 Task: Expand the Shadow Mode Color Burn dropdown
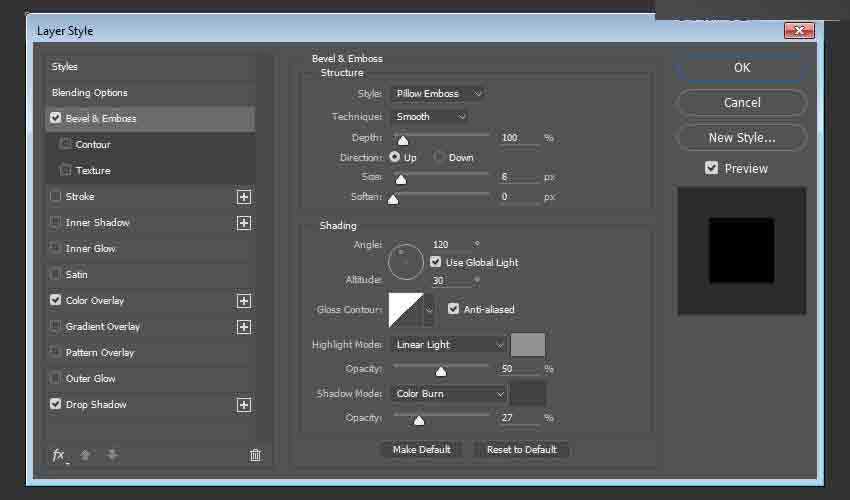point(449,394)
